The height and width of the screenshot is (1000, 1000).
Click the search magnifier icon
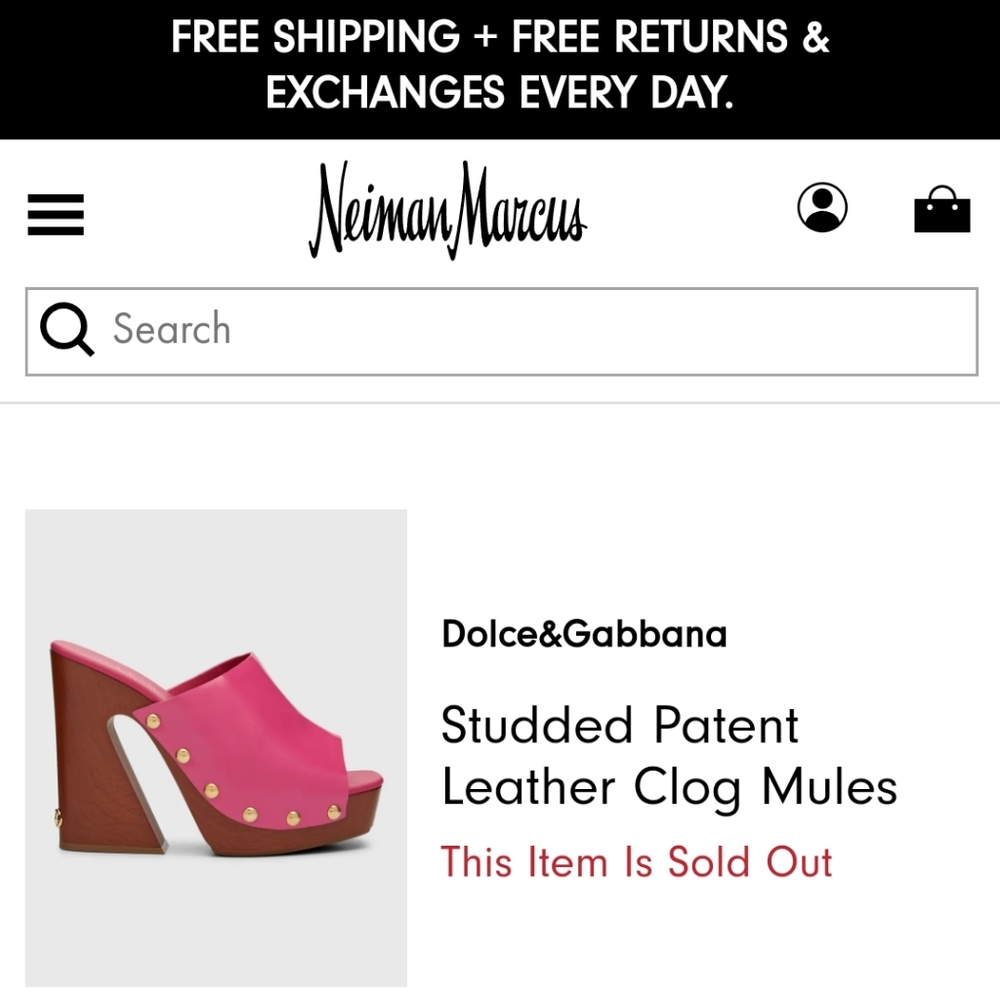click(65, 328)
